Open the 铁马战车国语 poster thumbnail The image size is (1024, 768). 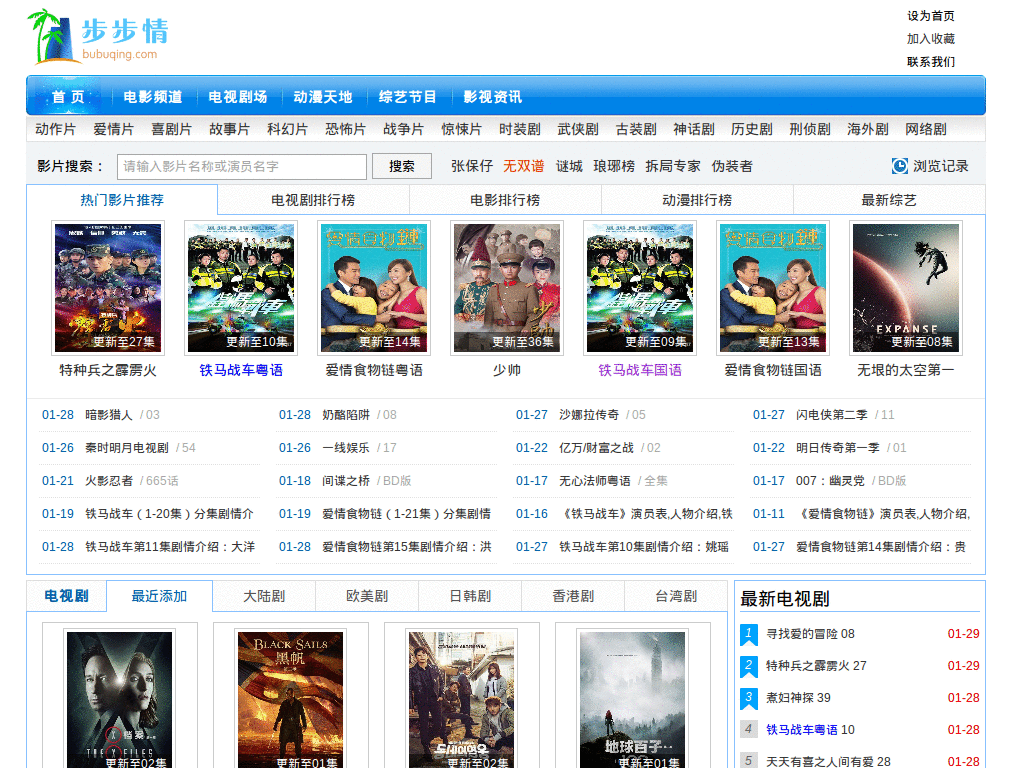point(640,288)
